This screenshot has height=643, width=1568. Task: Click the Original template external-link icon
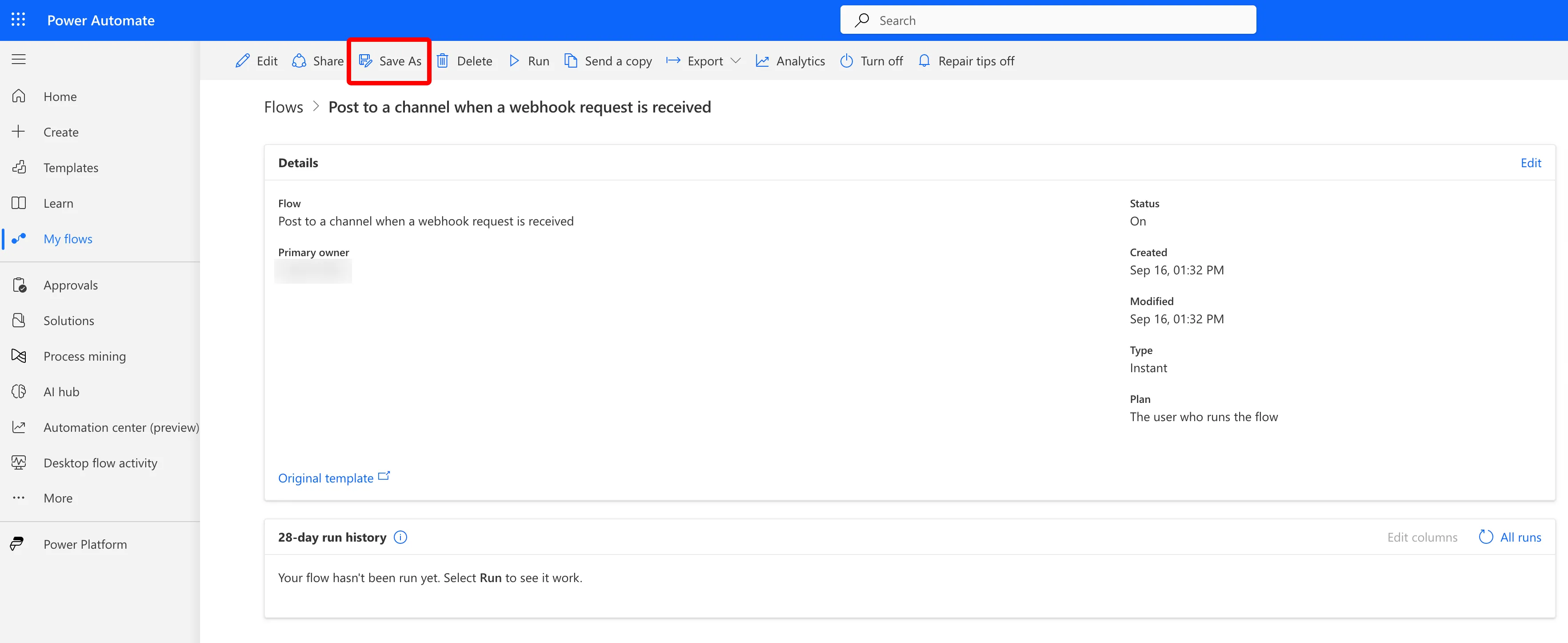tap(384, 476)
